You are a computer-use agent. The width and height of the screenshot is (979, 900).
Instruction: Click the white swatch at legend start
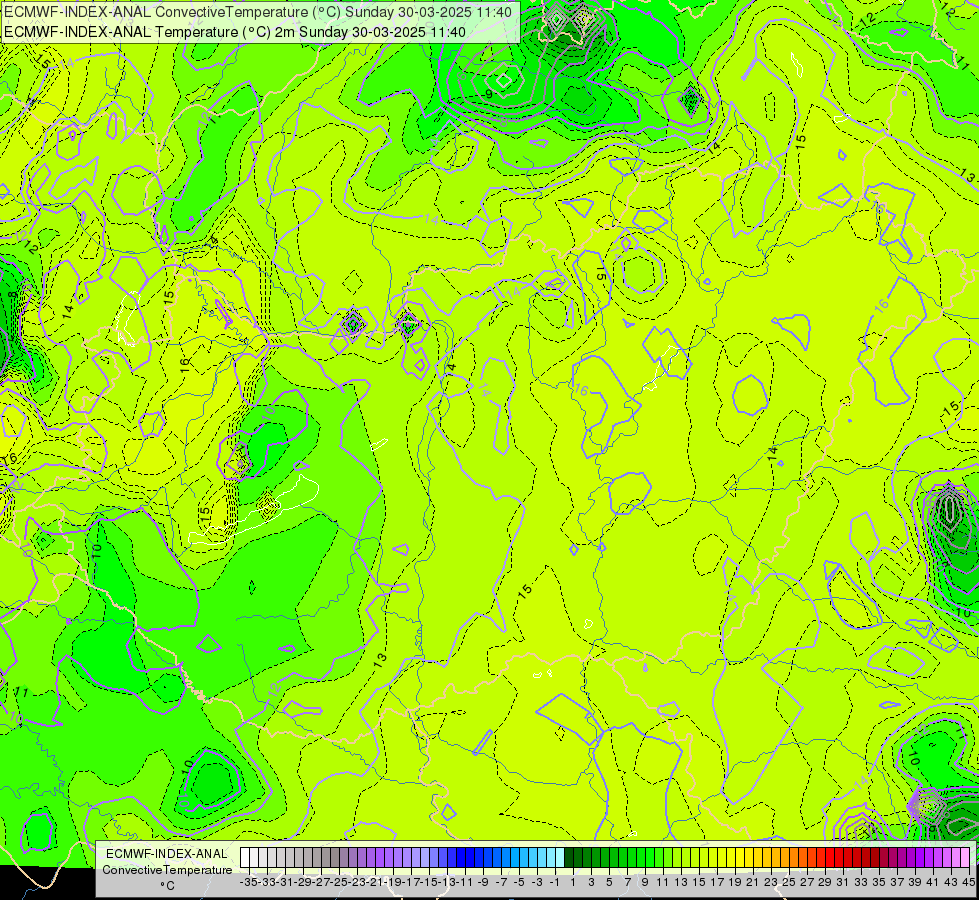pos(245,858)
